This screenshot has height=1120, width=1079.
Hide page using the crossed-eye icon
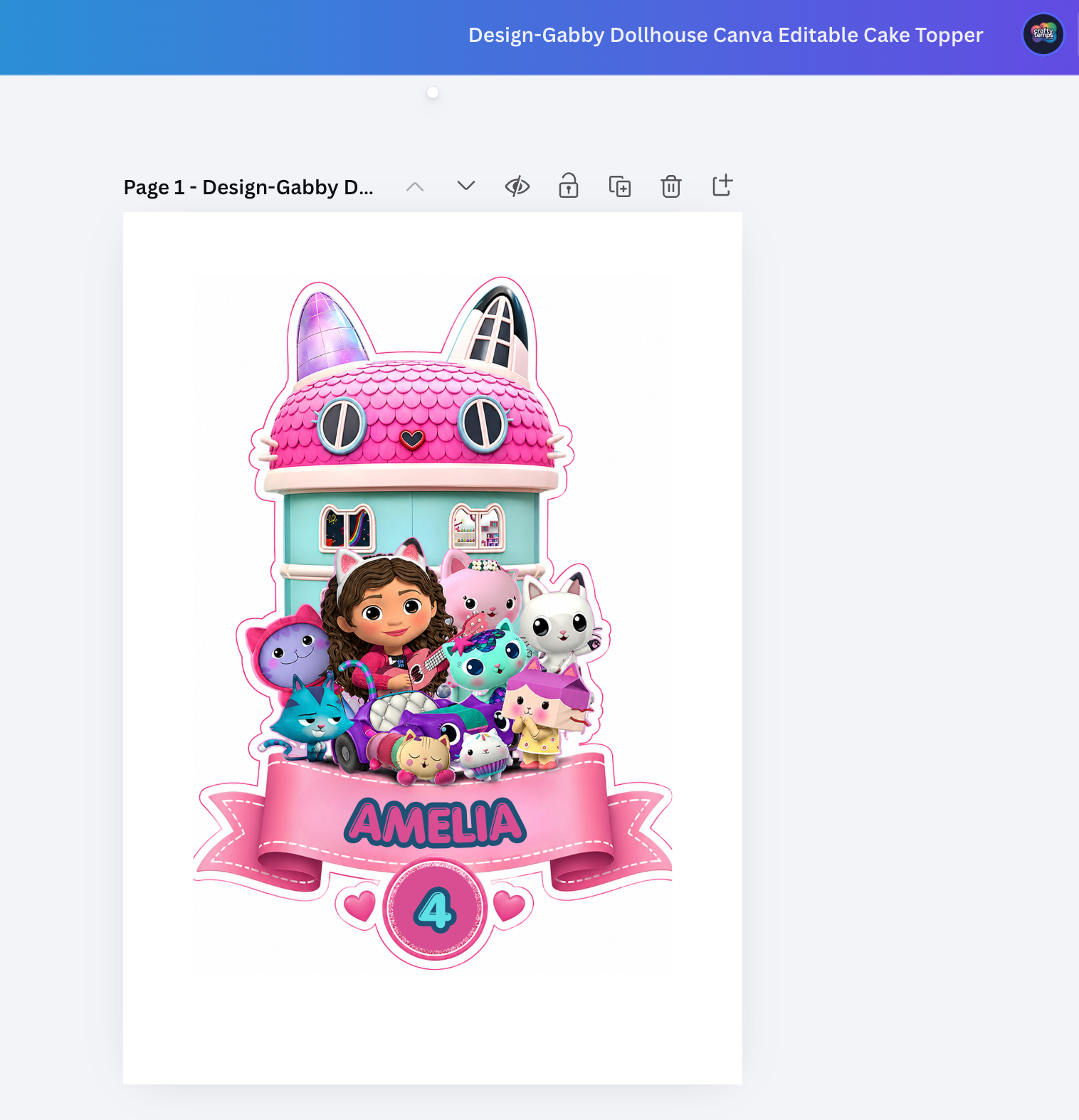coord(517,186)
